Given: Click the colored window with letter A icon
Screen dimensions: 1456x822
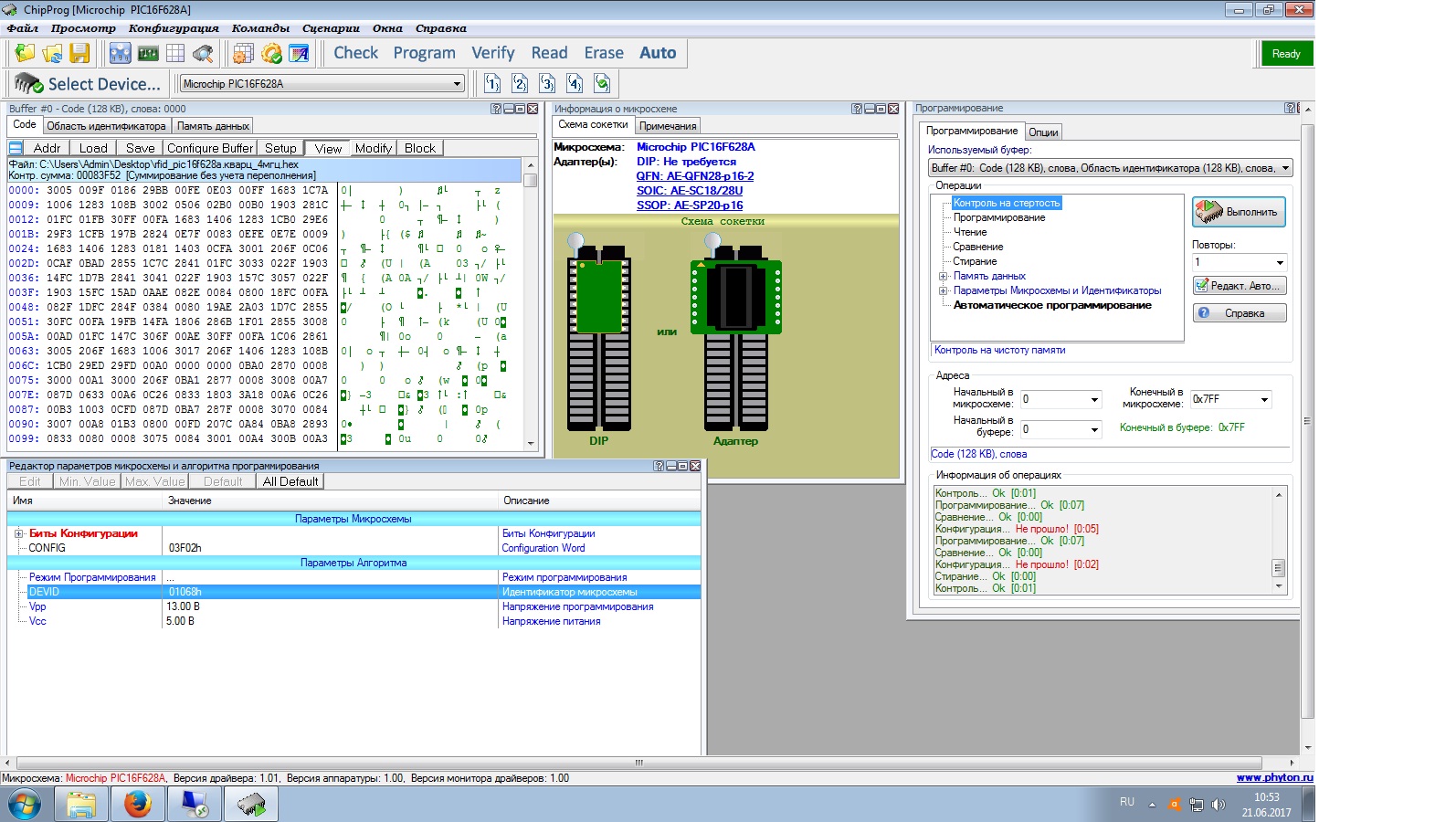Looking at the screenshot, I should pyautogui.click(x=299, y=53).
